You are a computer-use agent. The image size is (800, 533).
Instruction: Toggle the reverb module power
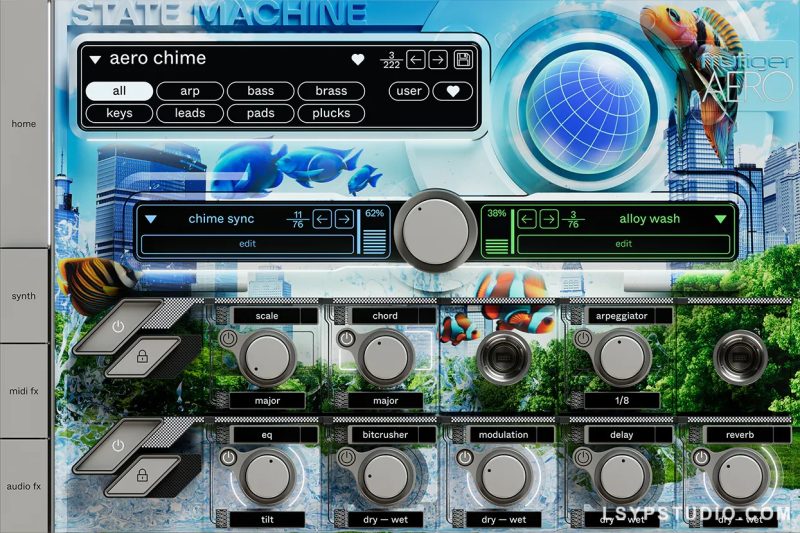click(702, 458)
